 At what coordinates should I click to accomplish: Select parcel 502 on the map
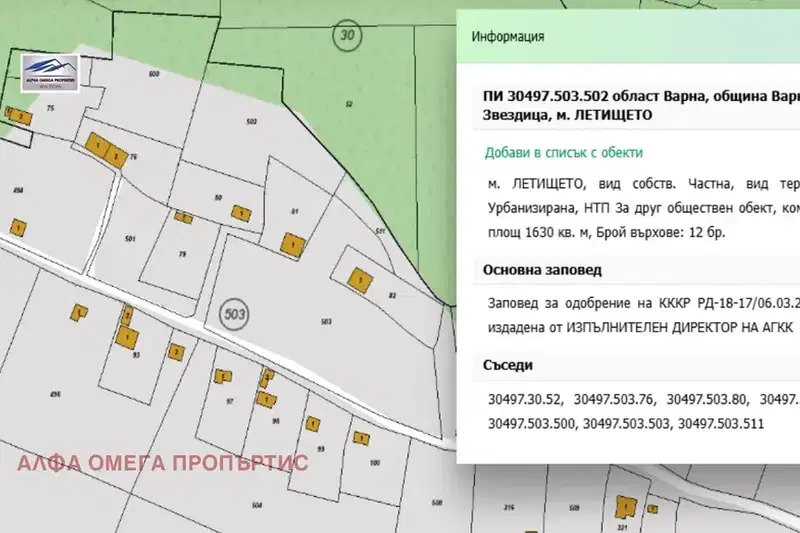tap(252, 121)
